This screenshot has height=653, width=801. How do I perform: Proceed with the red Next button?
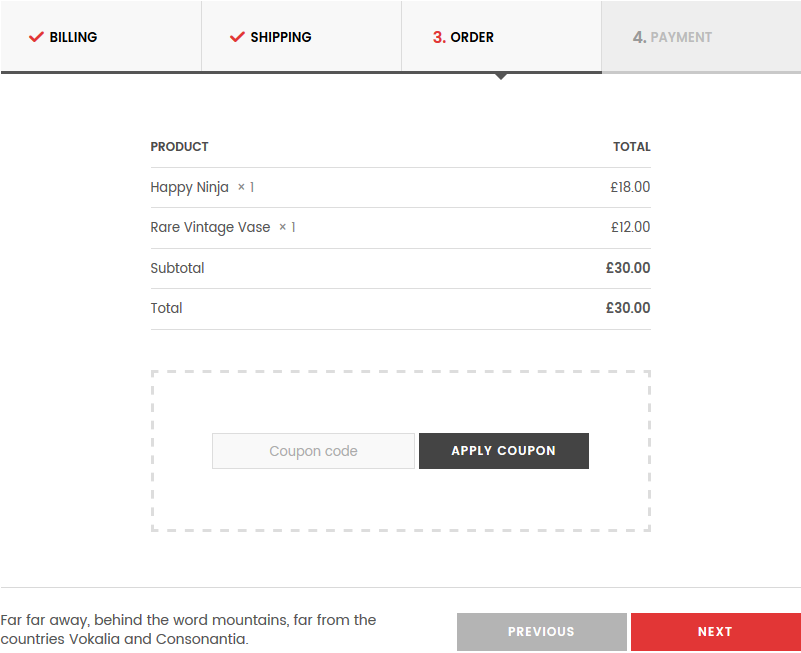pyautogui.click(x=716, y=632)
